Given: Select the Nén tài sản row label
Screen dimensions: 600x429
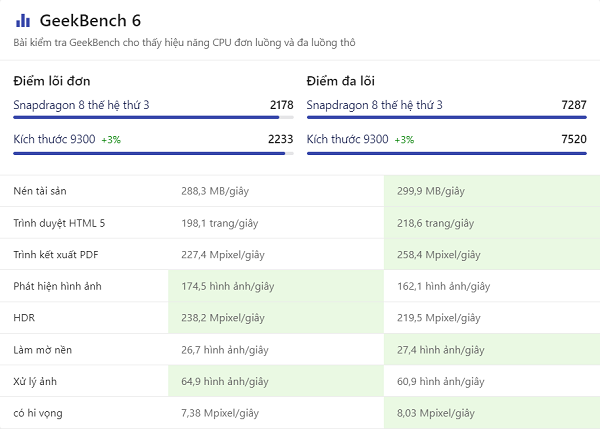Looking at the screenshot, I should pos(40,191).
